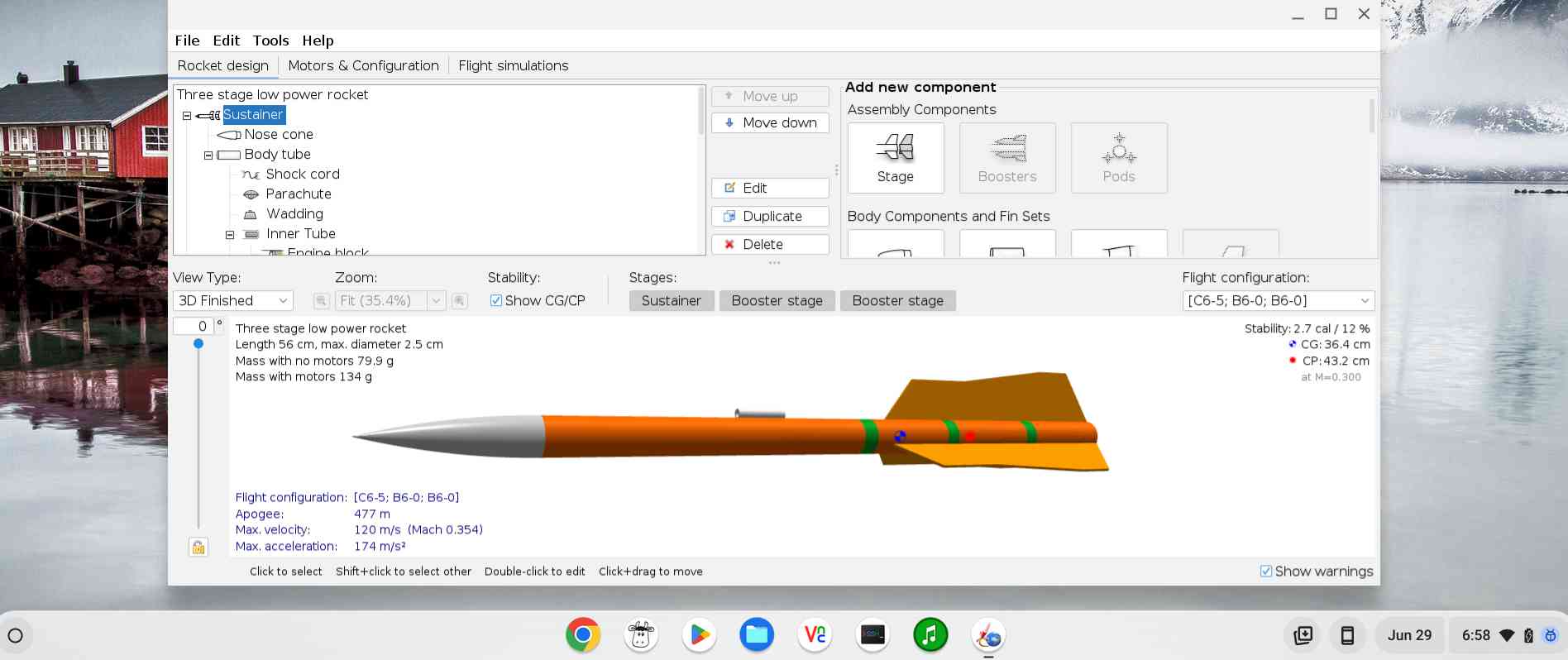Switch to the Rocket design tab
Screen dimensions: 1568x660
click(x=223, y=66)
